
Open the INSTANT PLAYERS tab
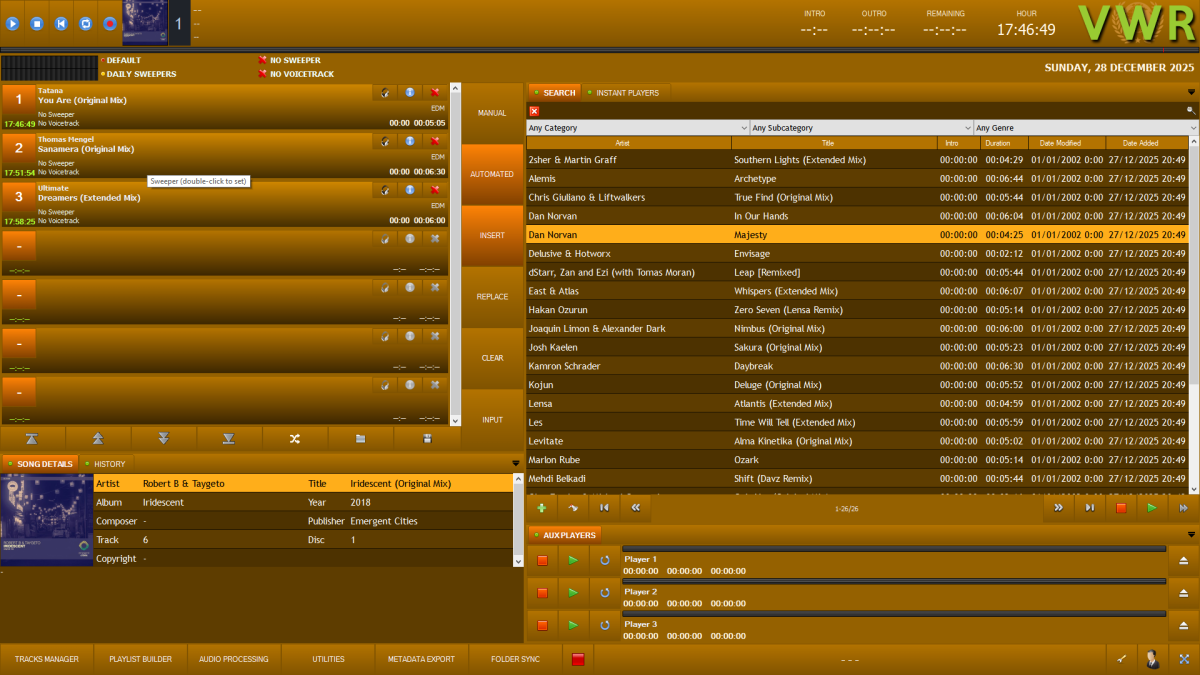pos(625,91)
